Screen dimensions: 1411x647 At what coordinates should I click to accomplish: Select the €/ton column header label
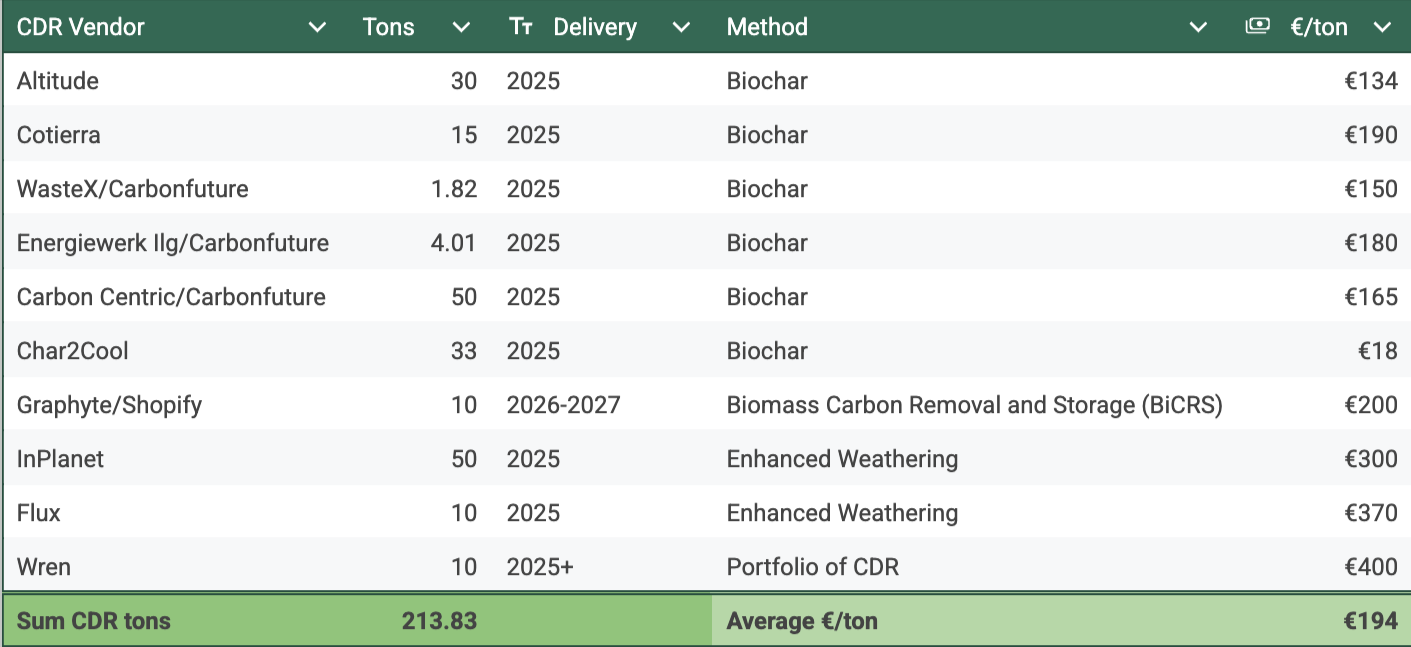[x=1319, y=27]
